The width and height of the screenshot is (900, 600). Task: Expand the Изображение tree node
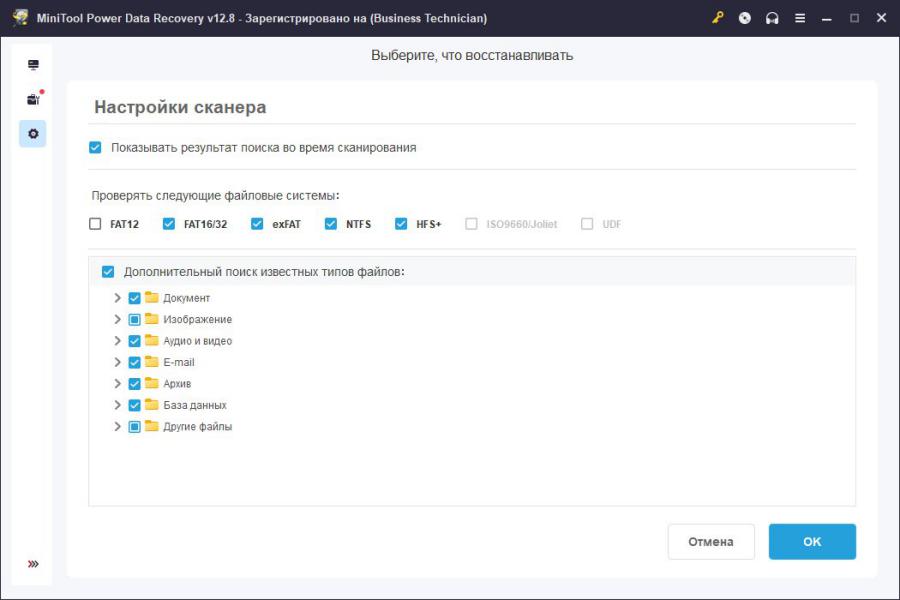(x=118, y=320)
